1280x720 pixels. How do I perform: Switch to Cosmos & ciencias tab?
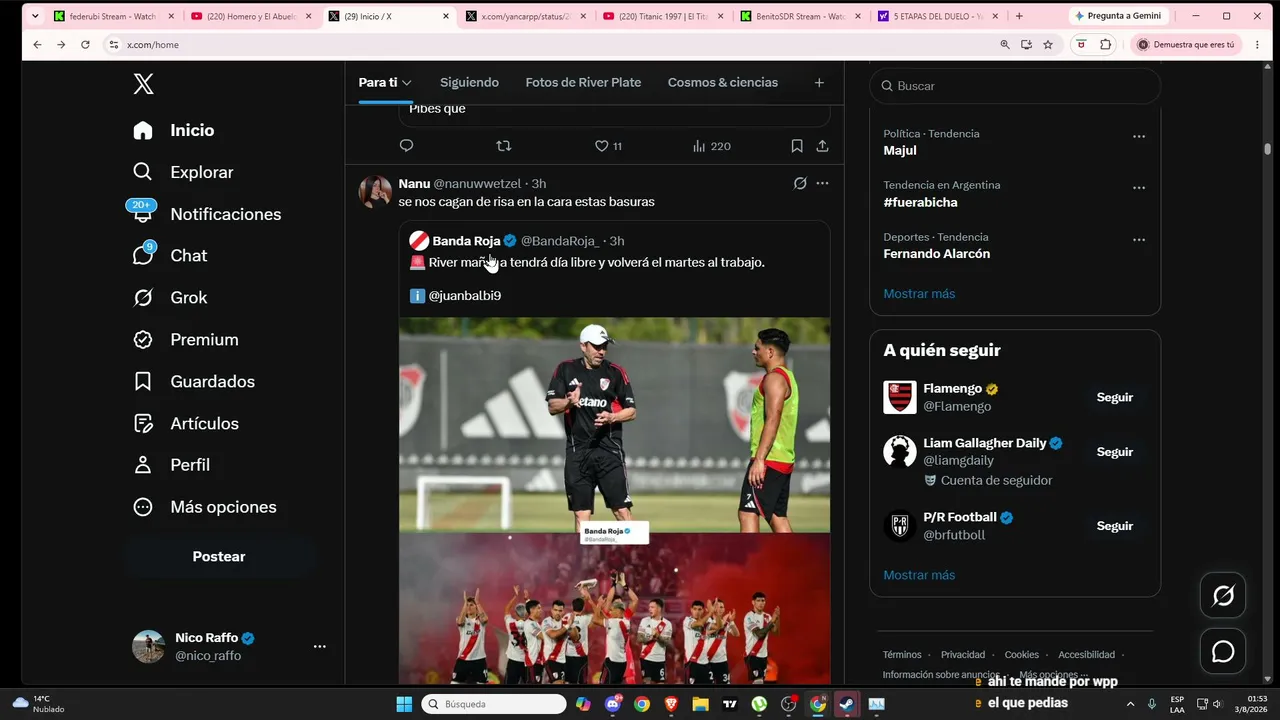(x=723, y=82)
